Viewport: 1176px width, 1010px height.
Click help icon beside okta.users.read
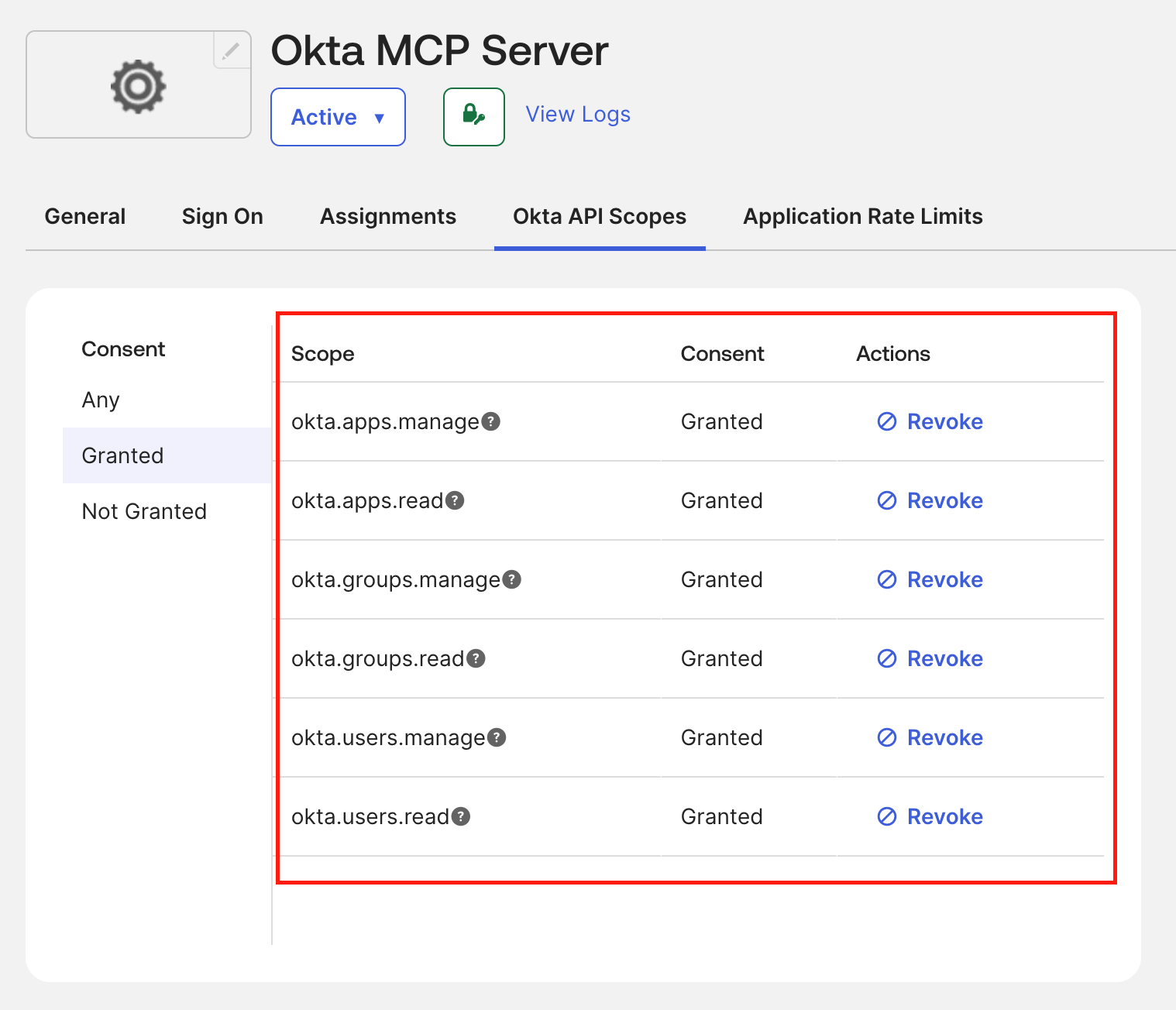pos(461,816)
